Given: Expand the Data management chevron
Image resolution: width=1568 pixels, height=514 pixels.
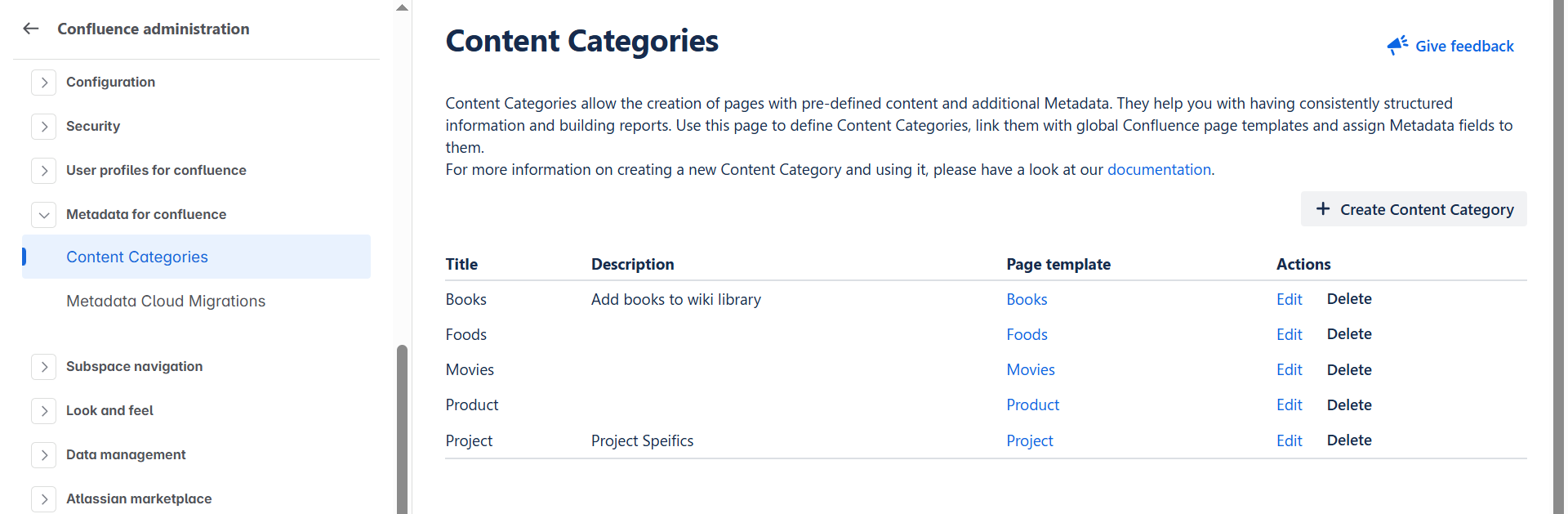Looking at the screenshot, I should click(44, 455).
